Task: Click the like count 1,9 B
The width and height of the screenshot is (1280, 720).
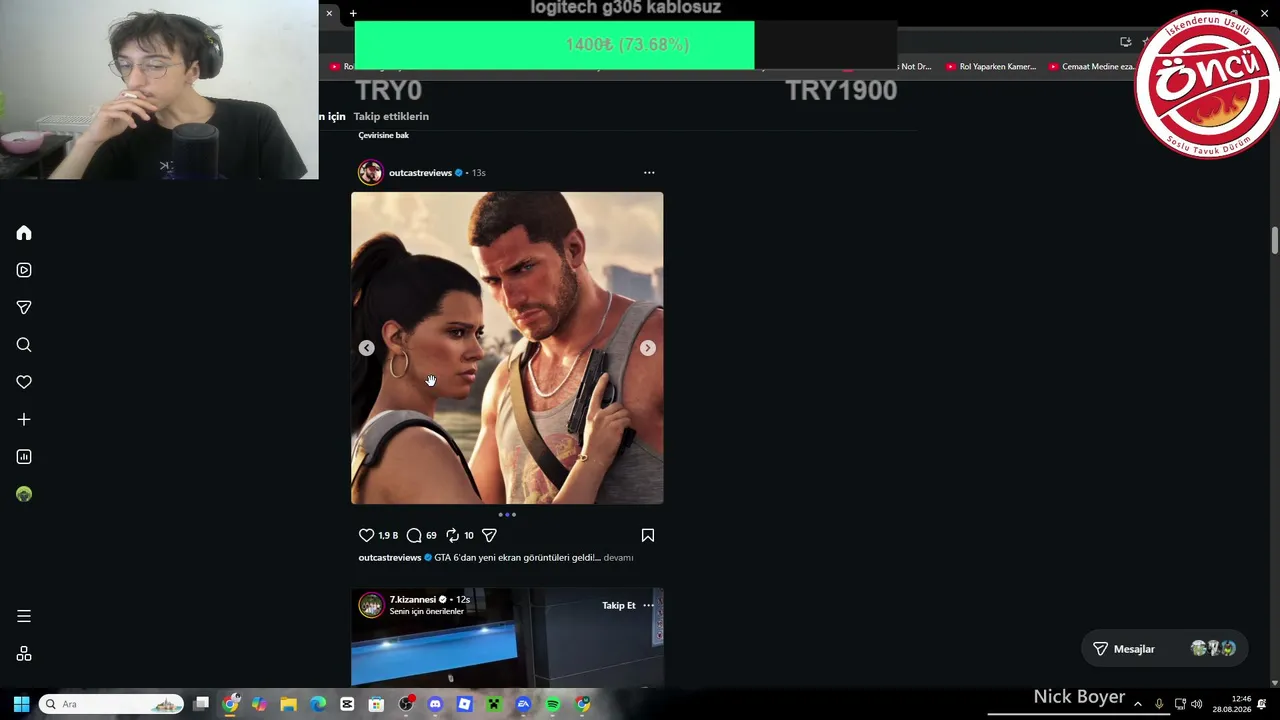Action: [388, 535]
